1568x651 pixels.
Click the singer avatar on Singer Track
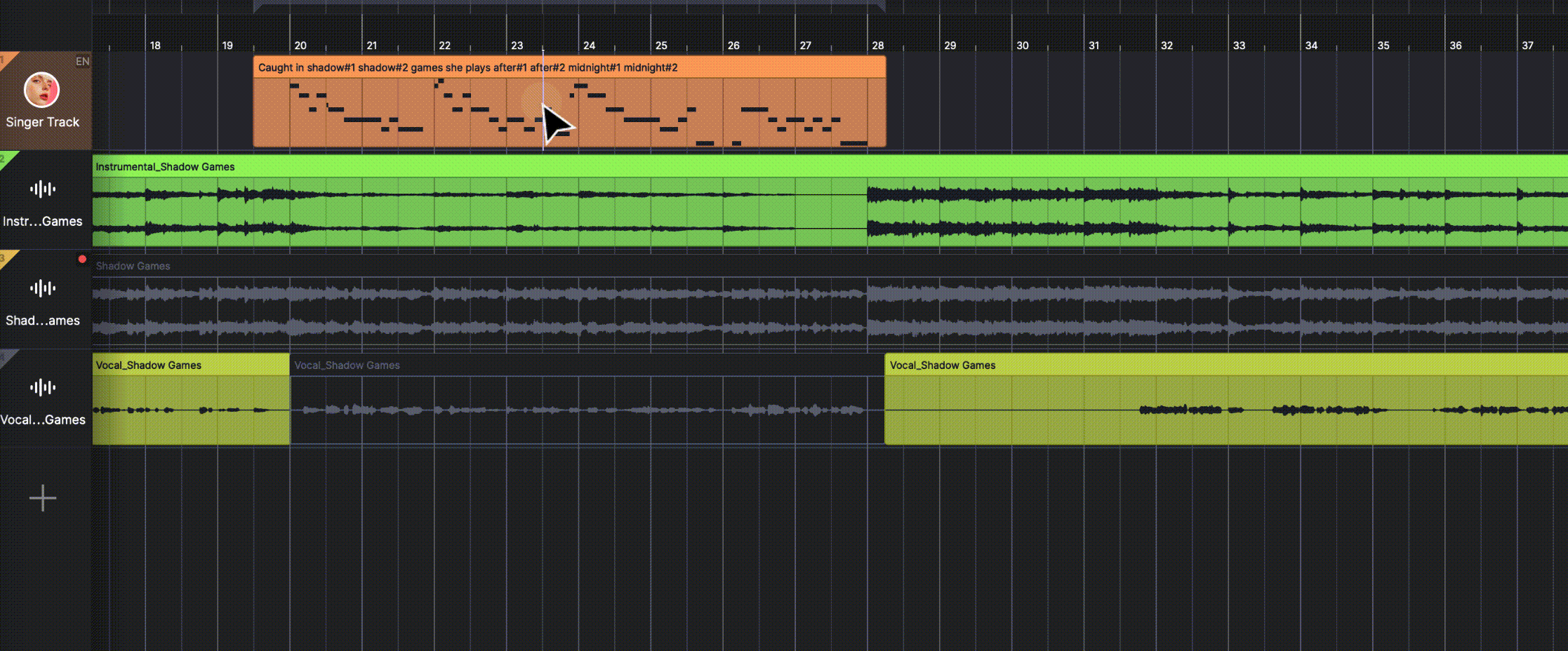41,90
